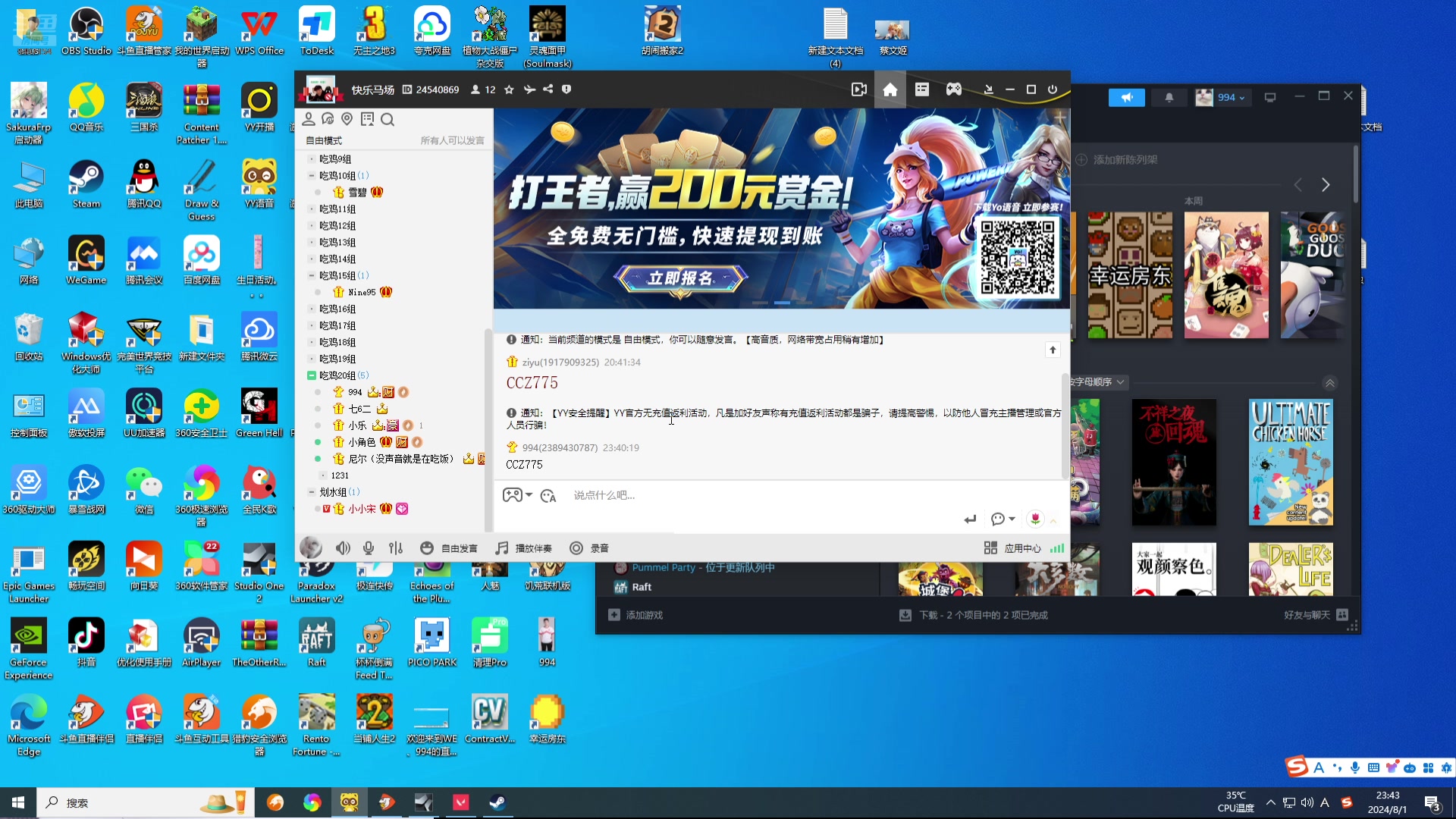Select the 吃鸡12组 channel
Image resolution: width=1456 pixels, height=819 pixels.
pyautogui.click(x=337, y=226)
